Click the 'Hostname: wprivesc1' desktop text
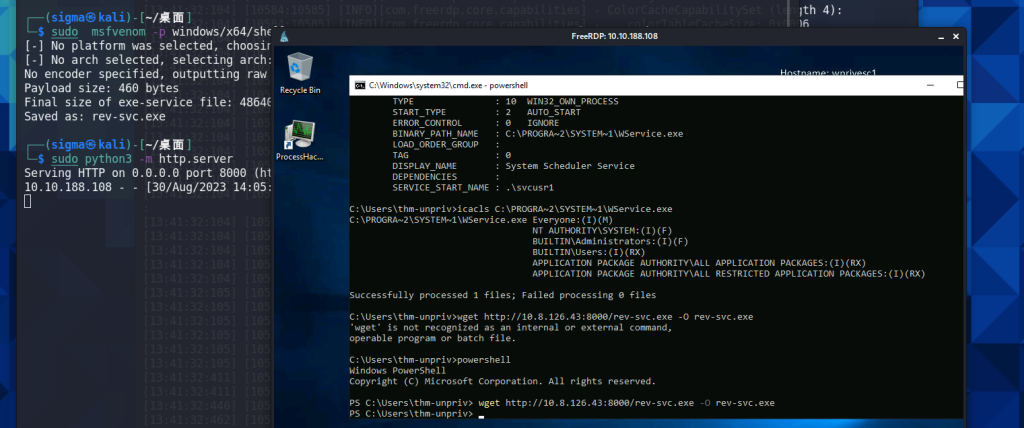This screenshot has height=428, width=1024. [827, 72]
